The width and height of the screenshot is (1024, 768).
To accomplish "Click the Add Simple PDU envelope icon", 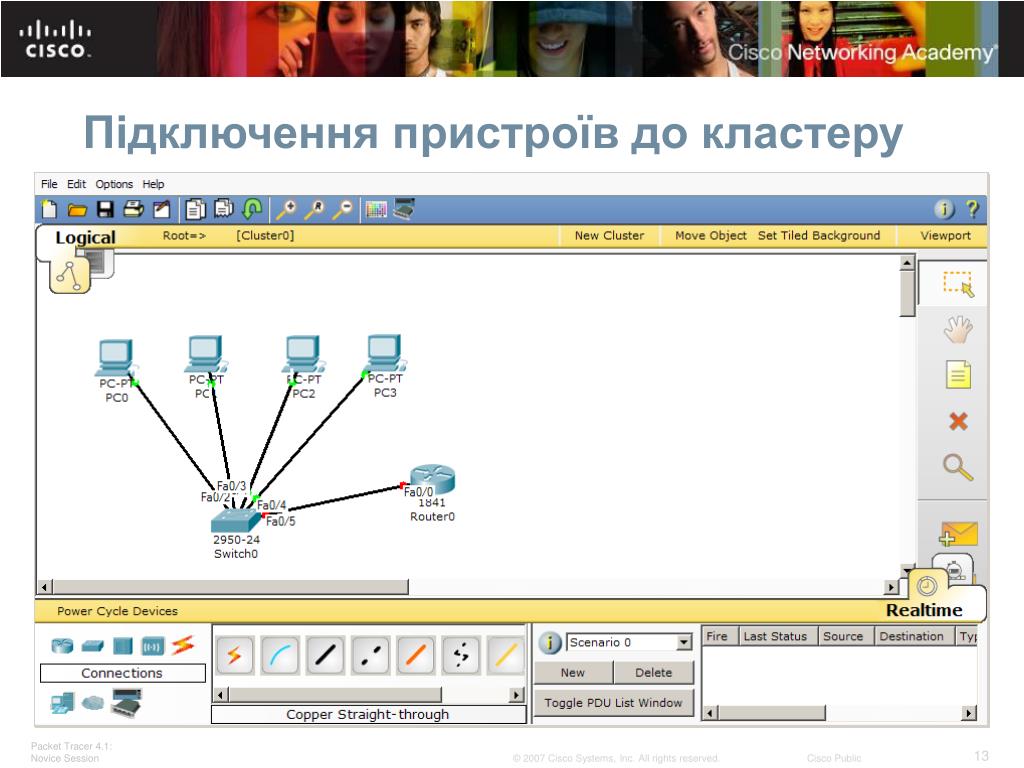I will 958,533.
